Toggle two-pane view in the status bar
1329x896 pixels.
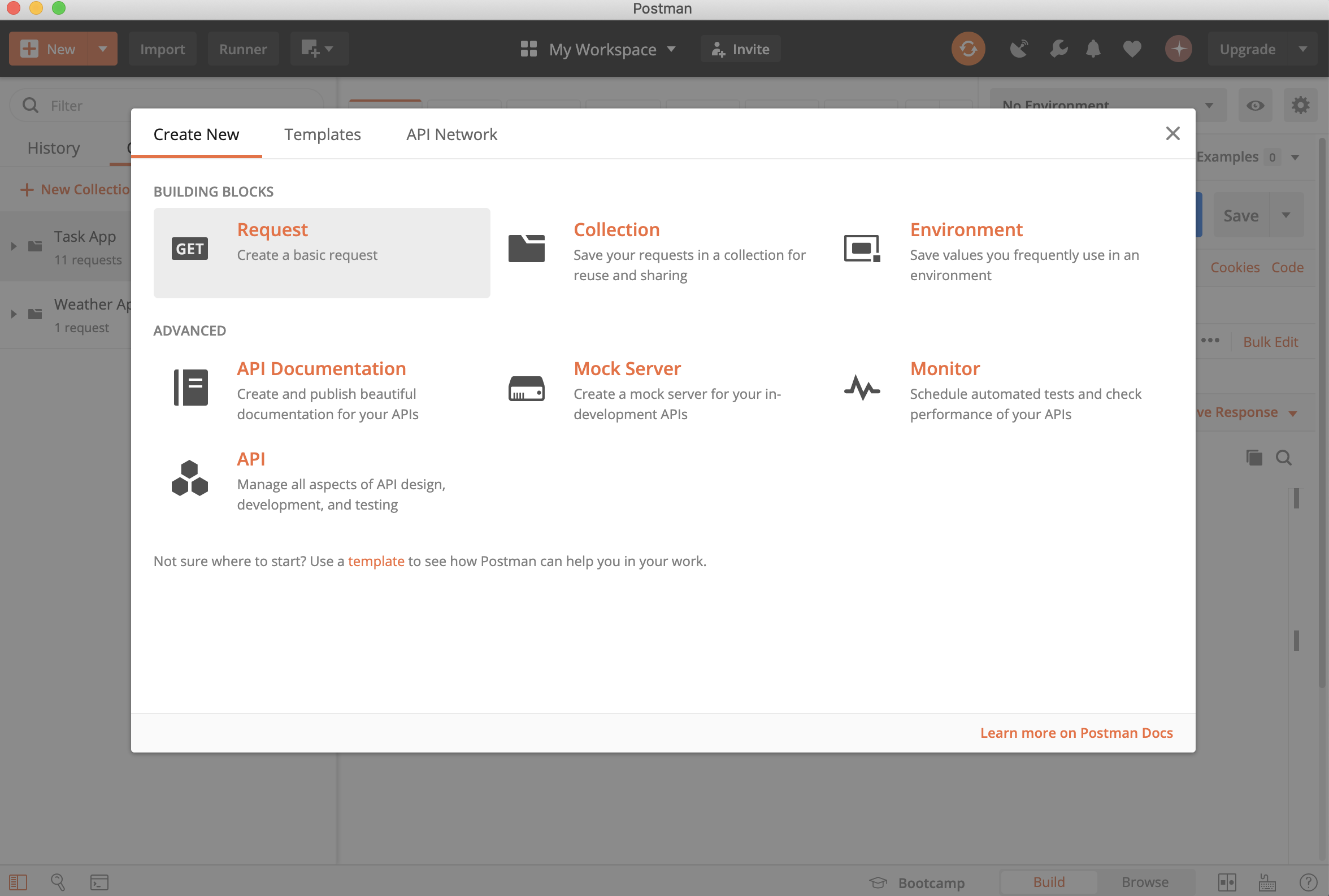1227,881
